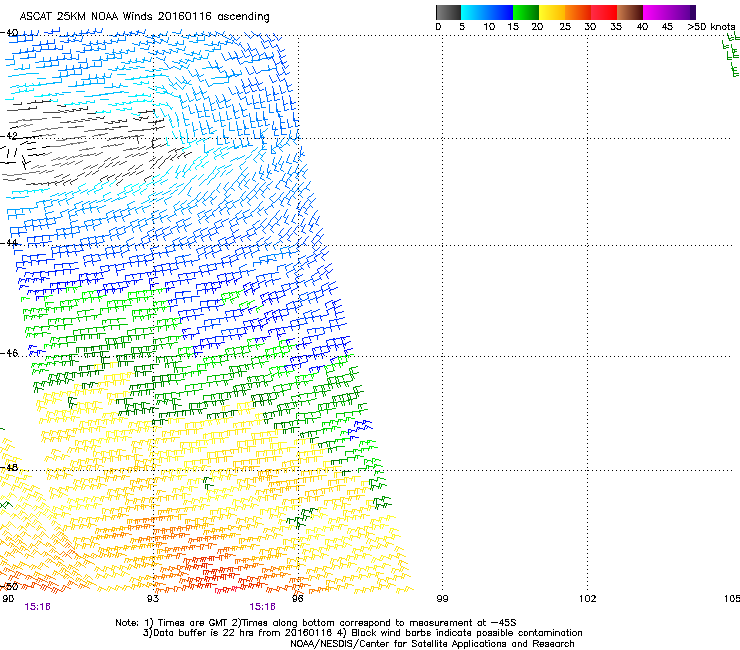Click legend scale value '10'
This screenshot has height=650, width=740.
(489, 26)
